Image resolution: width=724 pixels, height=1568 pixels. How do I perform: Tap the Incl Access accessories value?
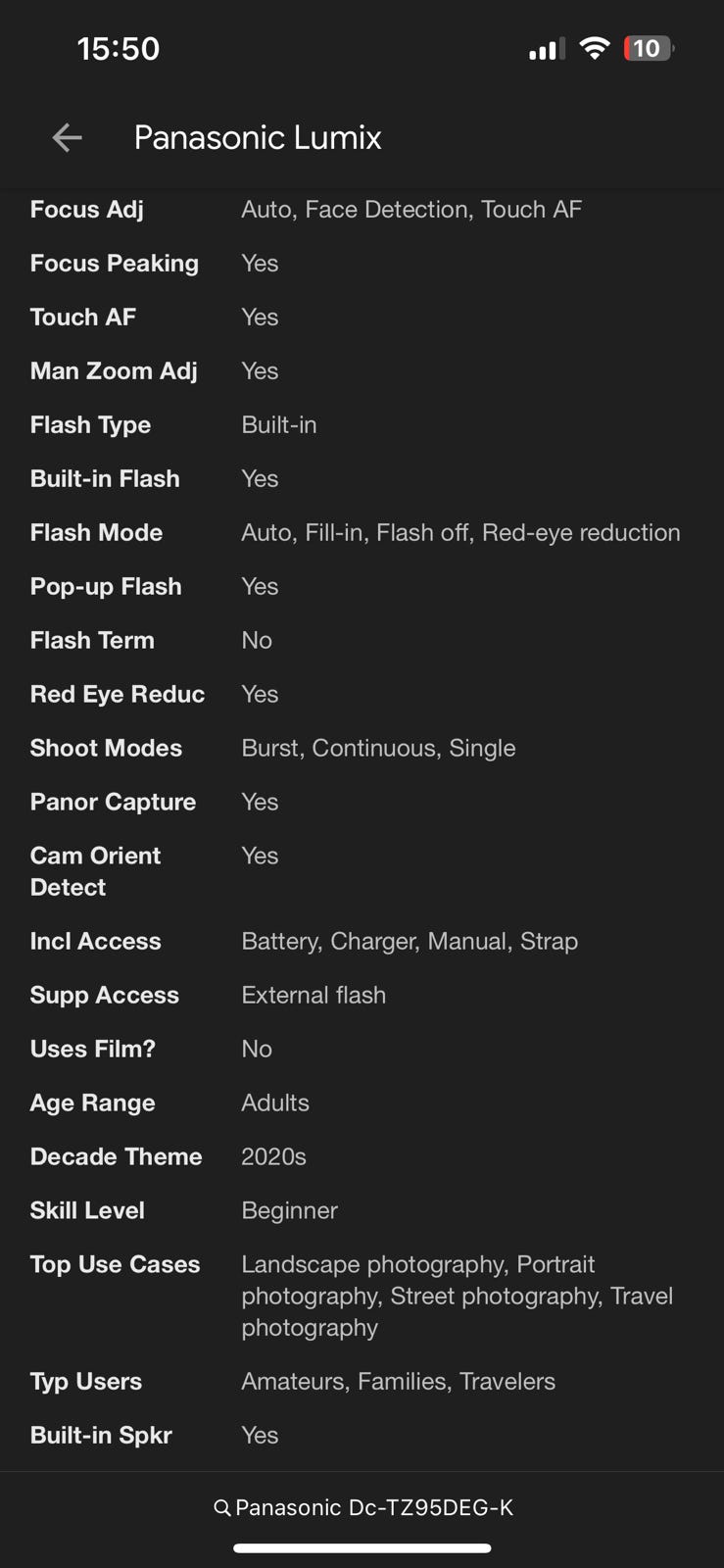tap(410, 942)
